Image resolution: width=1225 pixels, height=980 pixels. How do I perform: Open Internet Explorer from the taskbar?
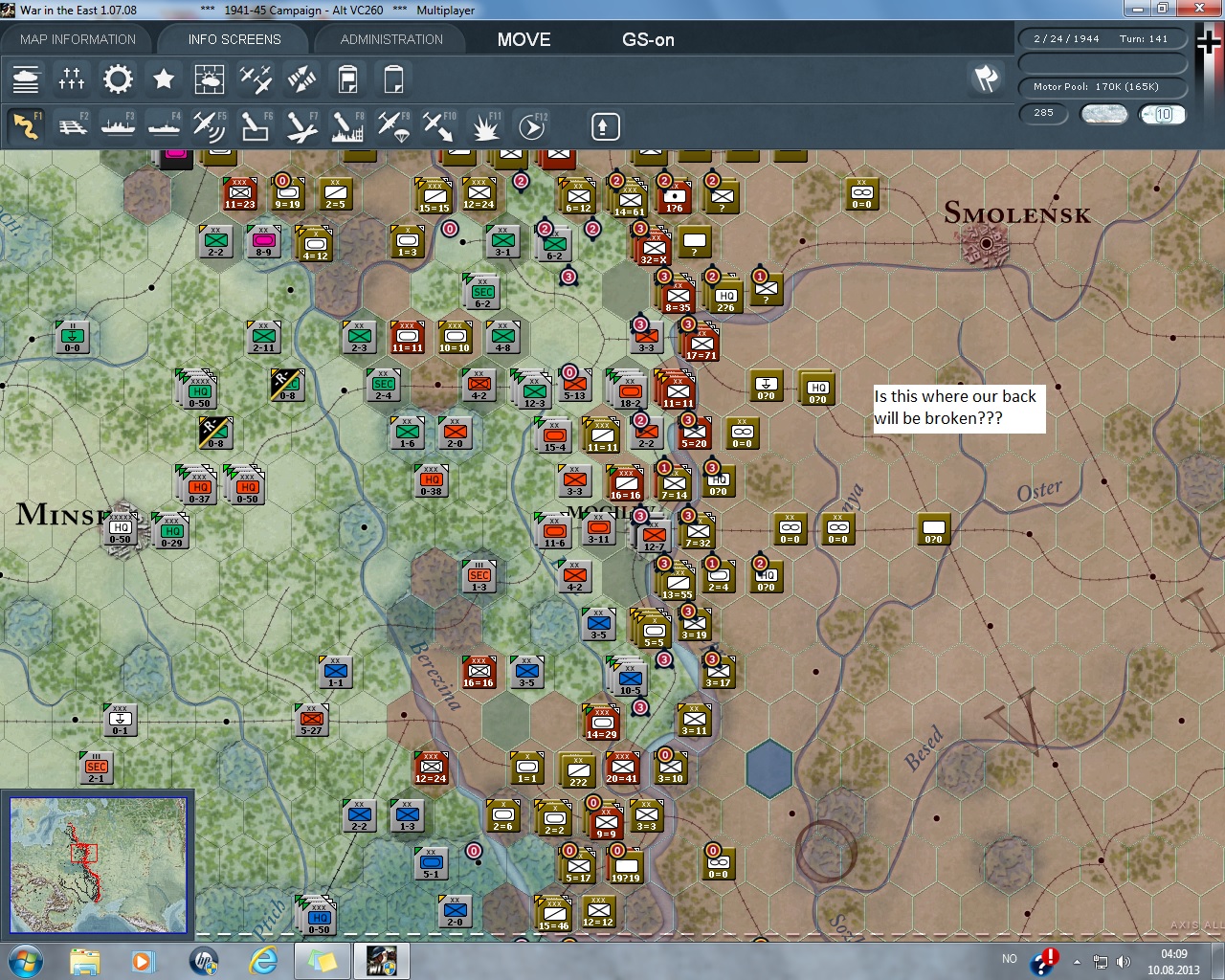coord(263,961)
